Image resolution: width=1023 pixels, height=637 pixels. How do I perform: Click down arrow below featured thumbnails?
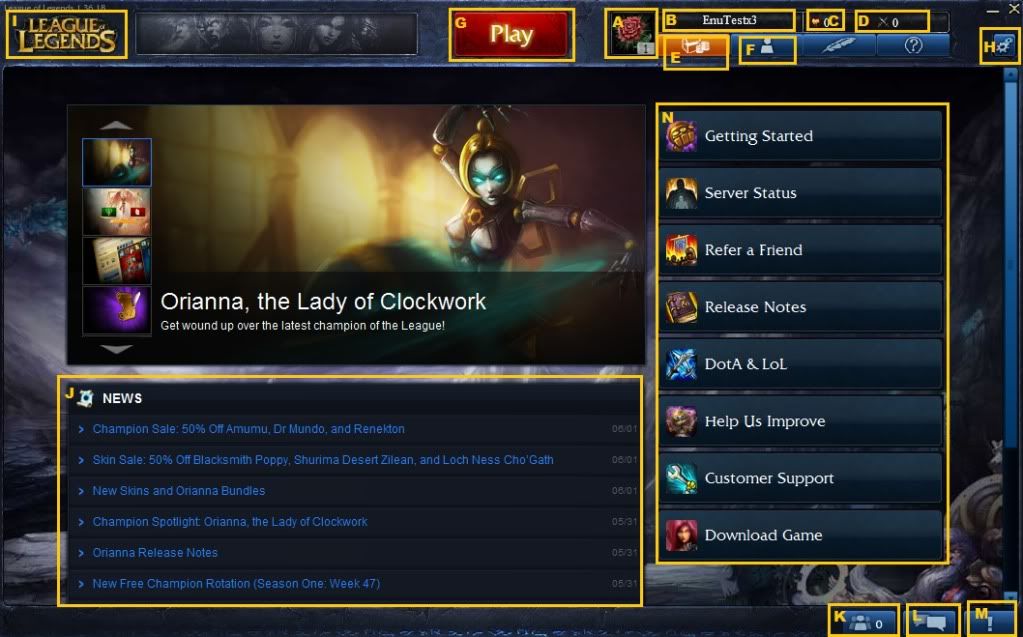click(x=117, y=349)
